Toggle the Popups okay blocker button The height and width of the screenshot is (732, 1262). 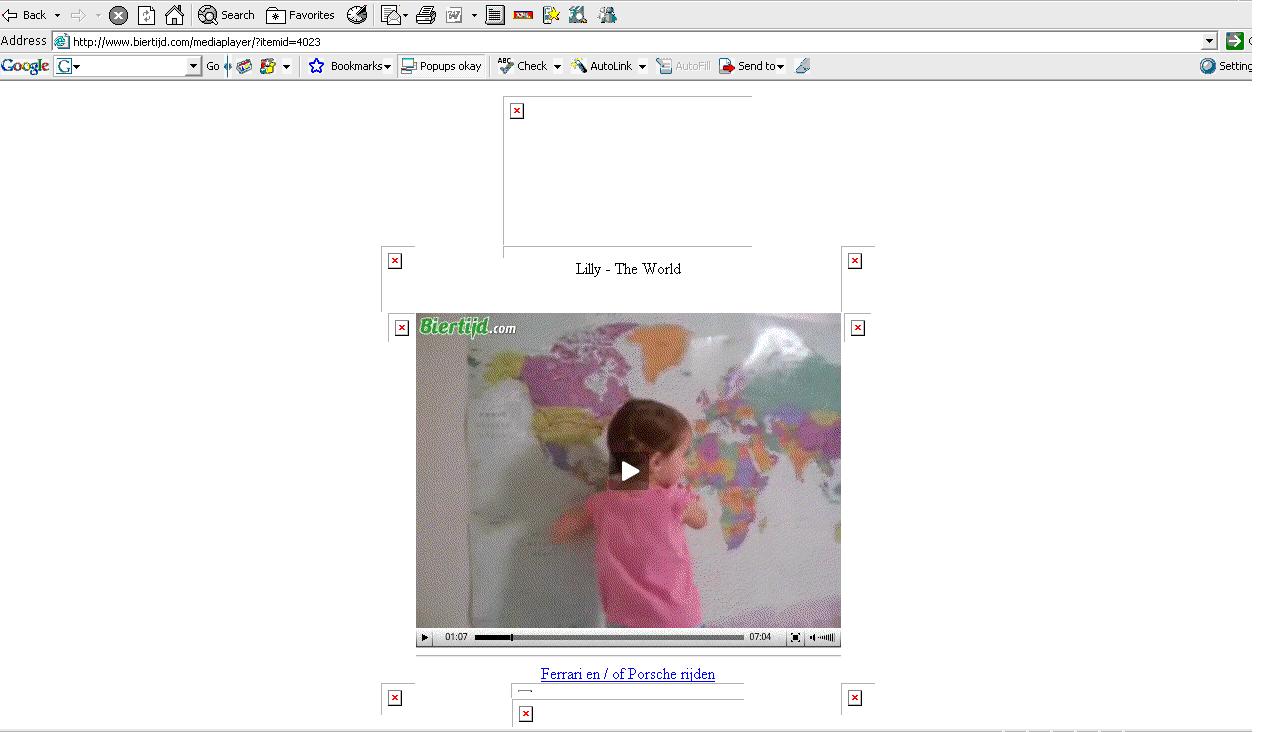(441, 66)
